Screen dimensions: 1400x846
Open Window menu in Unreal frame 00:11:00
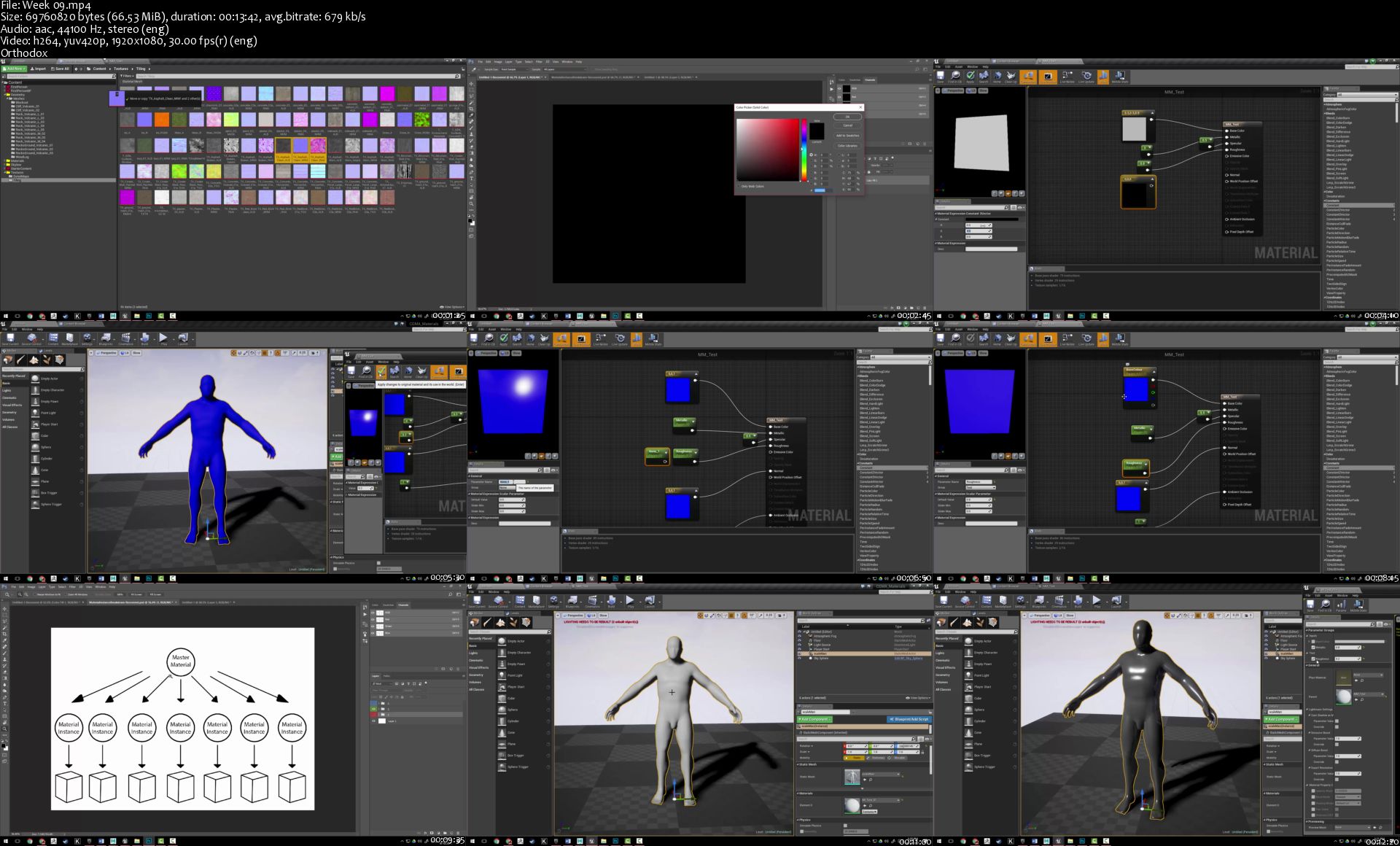pos(494,592)
